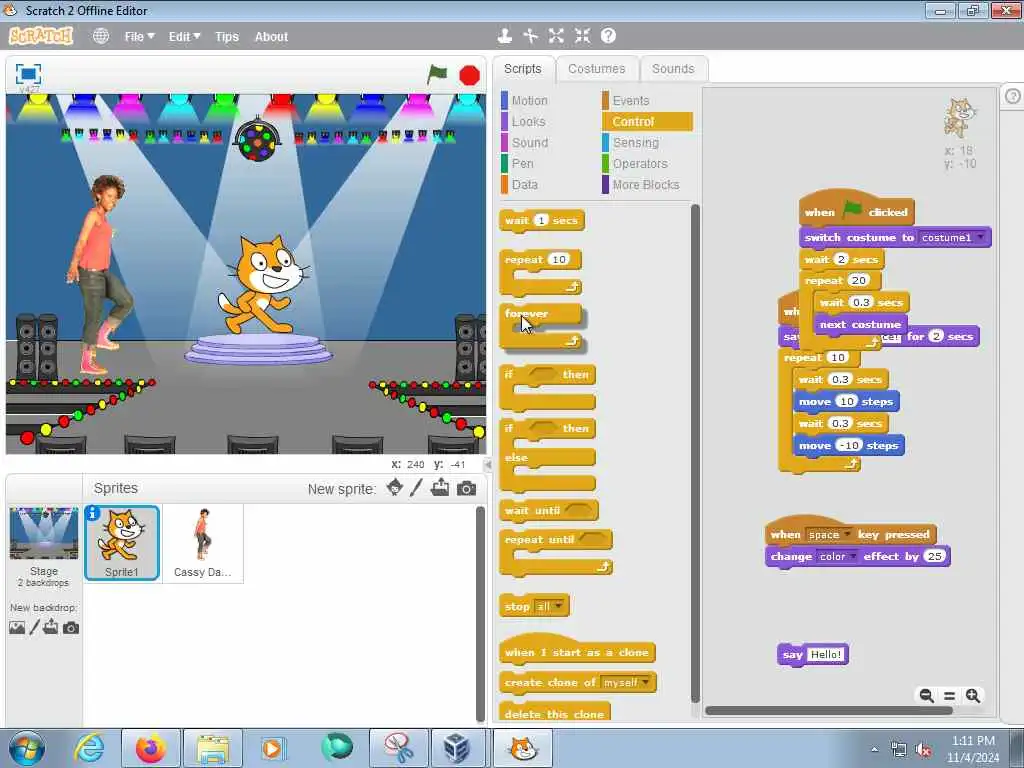The height and width of the screenshot is (768, 1024).
Task: Select the Shrink sprite tool
Action: tap(582, 36)
